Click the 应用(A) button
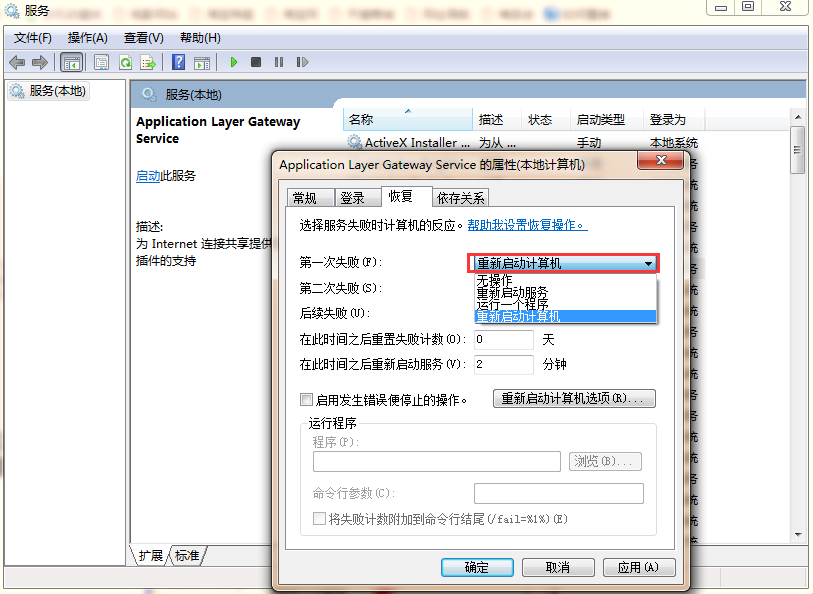This screenshot has height=594, width=813. pos(639,568)
